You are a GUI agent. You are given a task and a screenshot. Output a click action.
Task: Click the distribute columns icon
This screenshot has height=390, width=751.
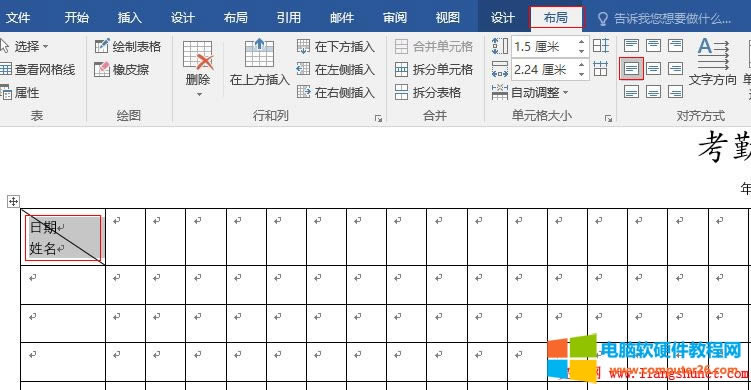point(601,69)
